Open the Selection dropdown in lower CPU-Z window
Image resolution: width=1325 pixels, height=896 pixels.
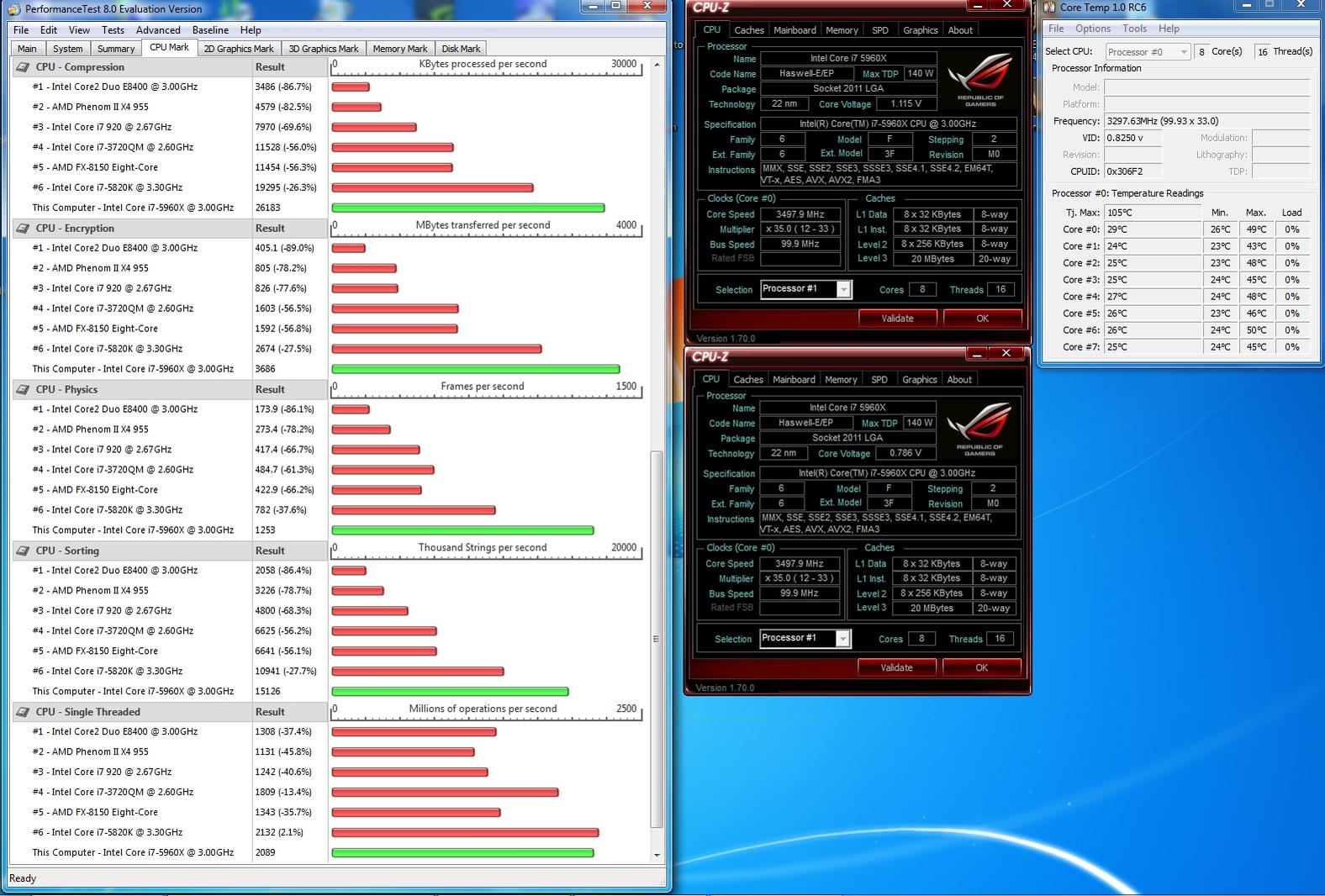pyautogui.click(x=842, y=639)
